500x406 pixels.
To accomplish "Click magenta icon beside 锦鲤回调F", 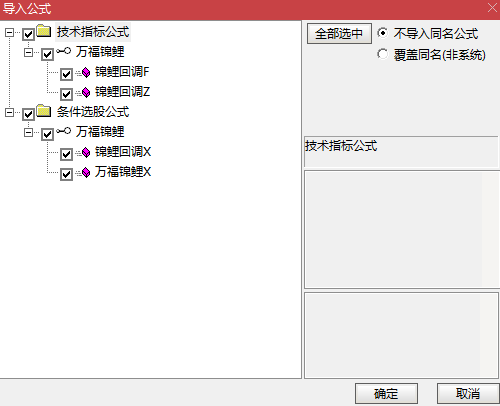I will pyautogui.click(x=85, y=72).
